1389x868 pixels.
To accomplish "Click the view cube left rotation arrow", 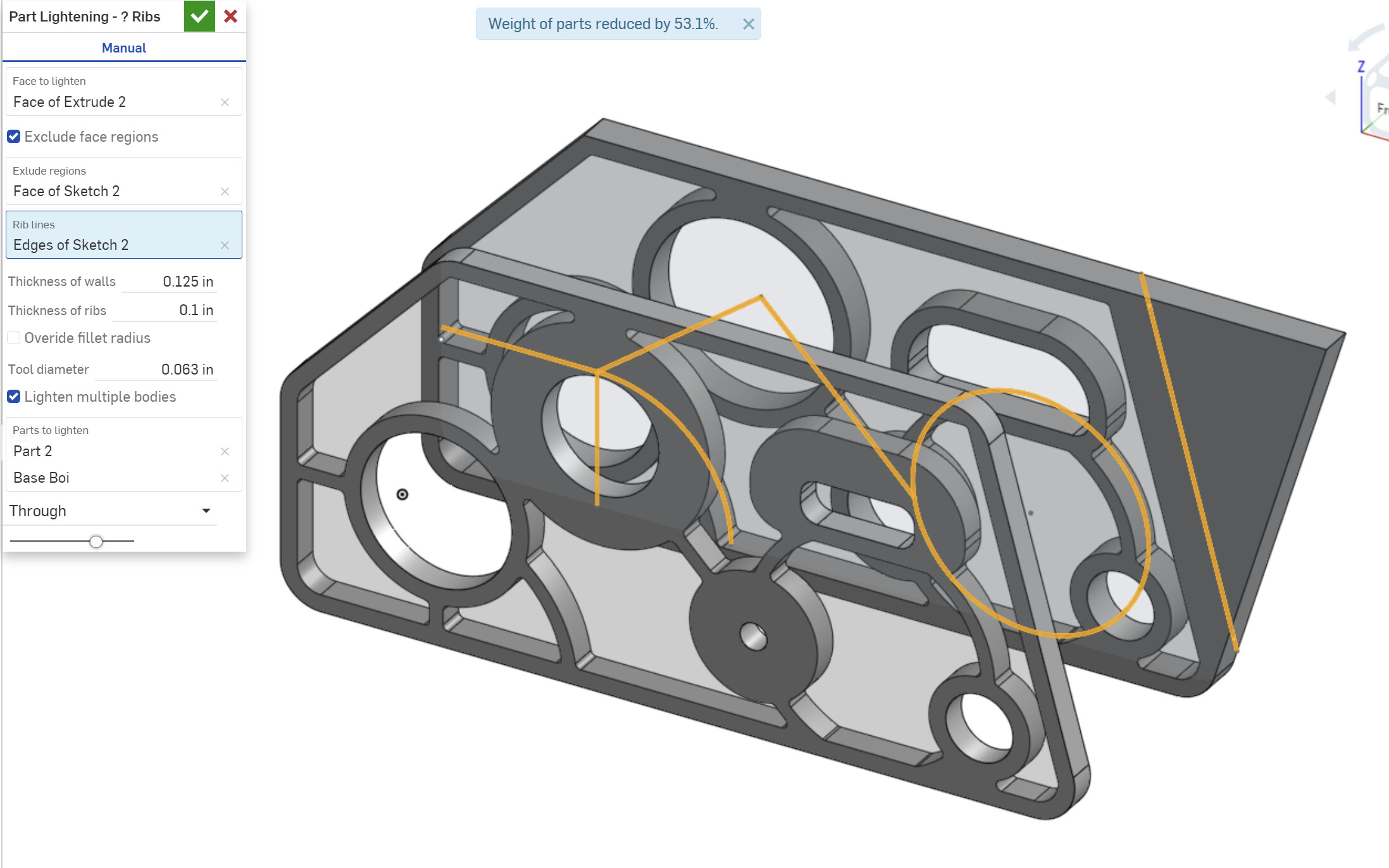I will [1331, 97].
